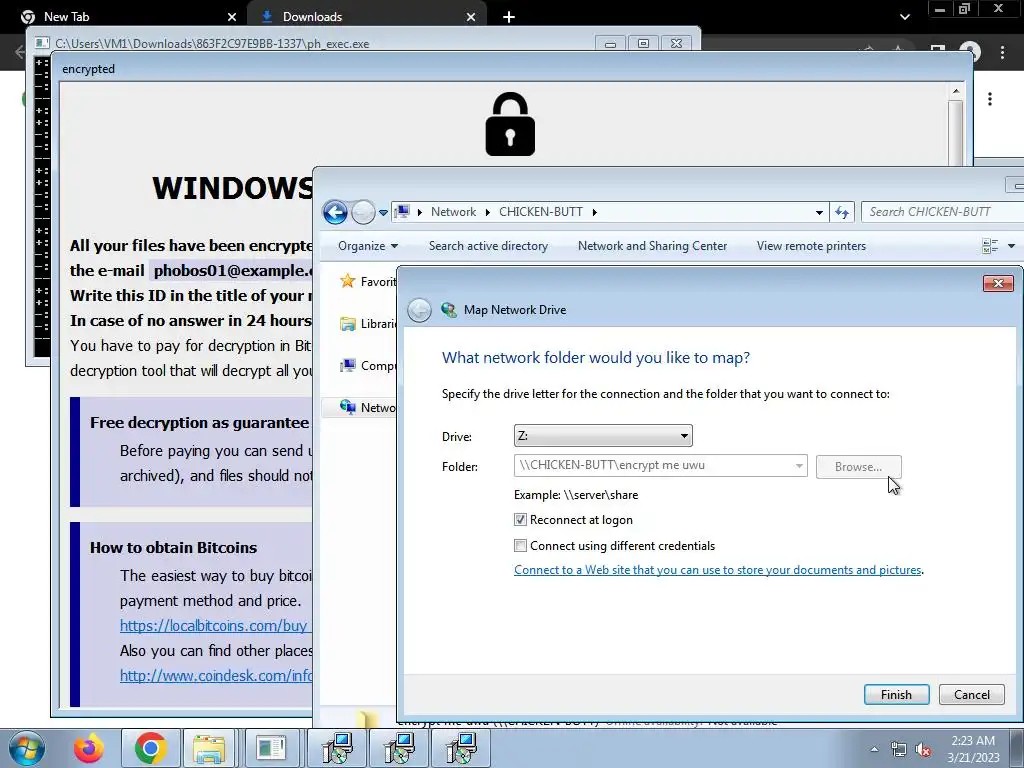This screenshot has height=768, width=1024.
Task: Click the black padlock icon in ransom note
Action: pos(510,124)
